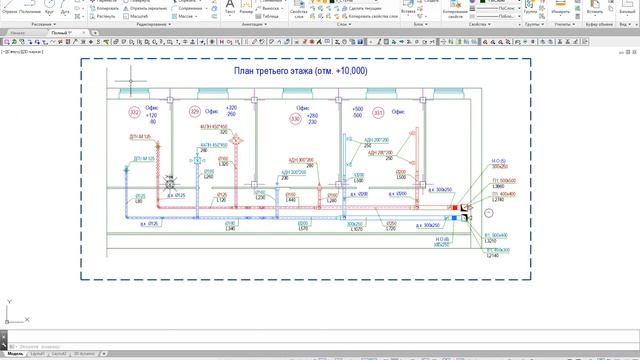Select the Круг (Circle) tool
Screen dimensions: 640x360
(49, 7)
